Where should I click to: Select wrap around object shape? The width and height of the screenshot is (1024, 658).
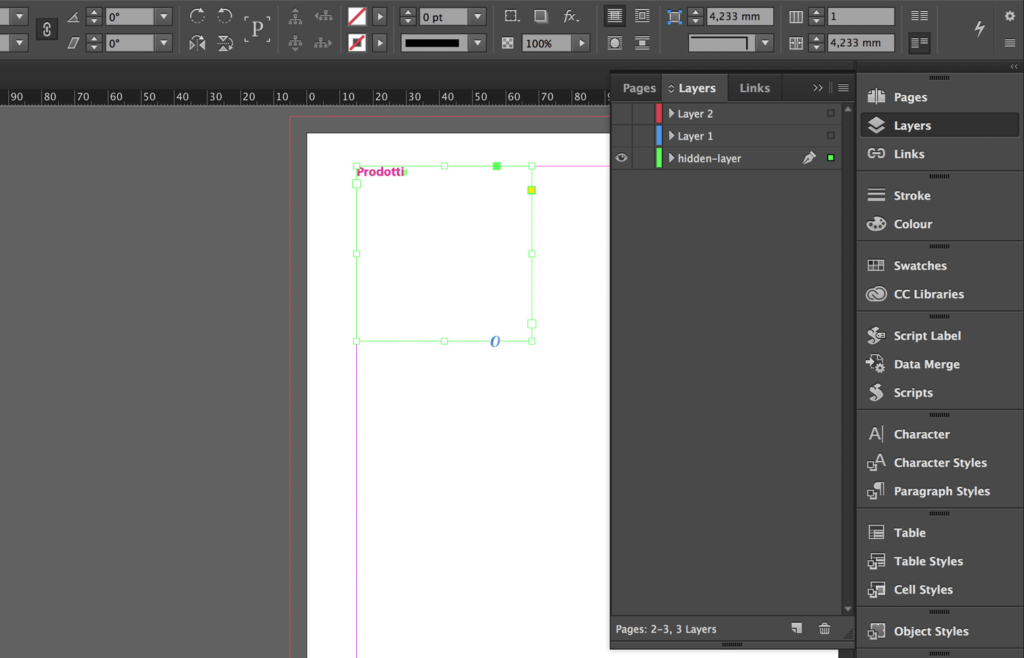pyautogui.click(x=615, y=43)
